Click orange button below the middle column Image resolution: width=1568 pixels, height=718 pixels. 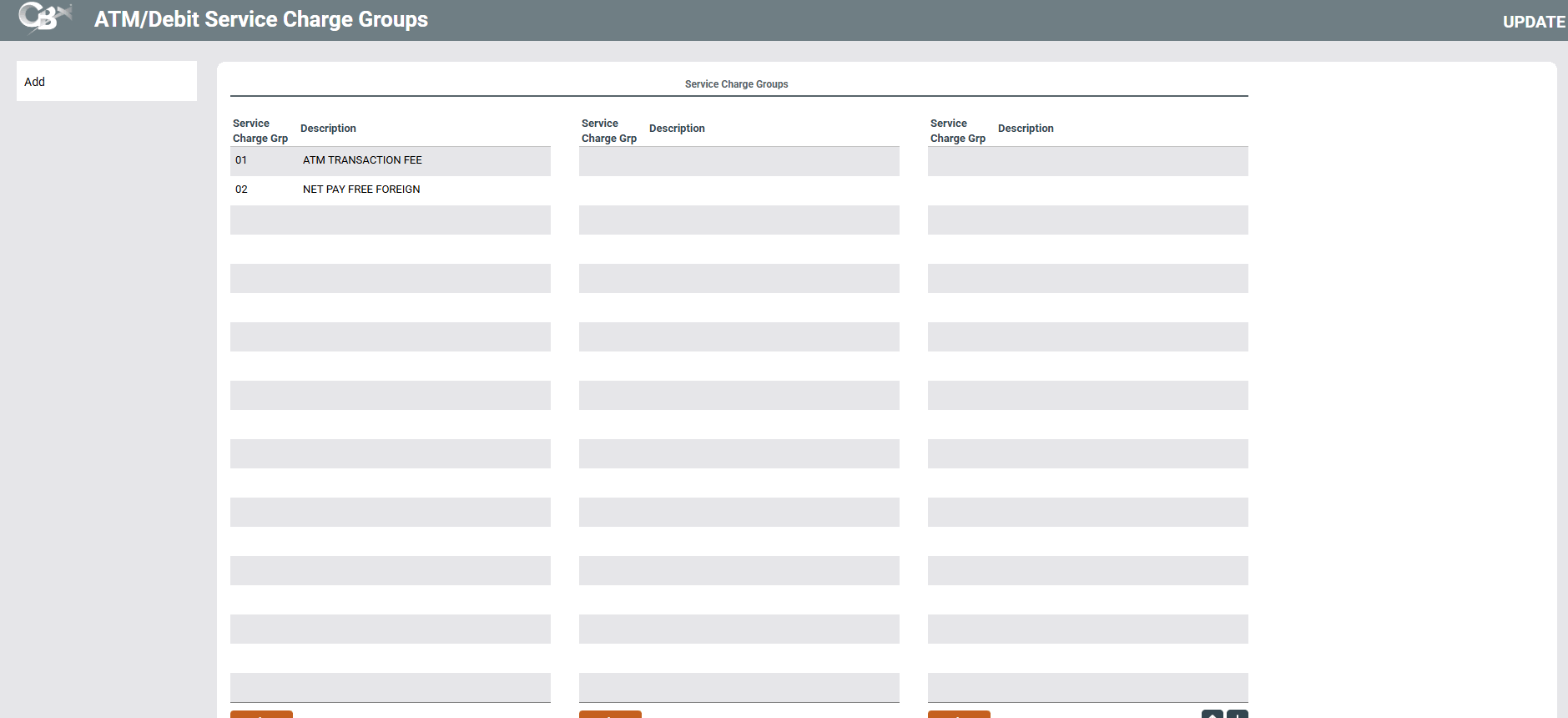coord(610,714)
